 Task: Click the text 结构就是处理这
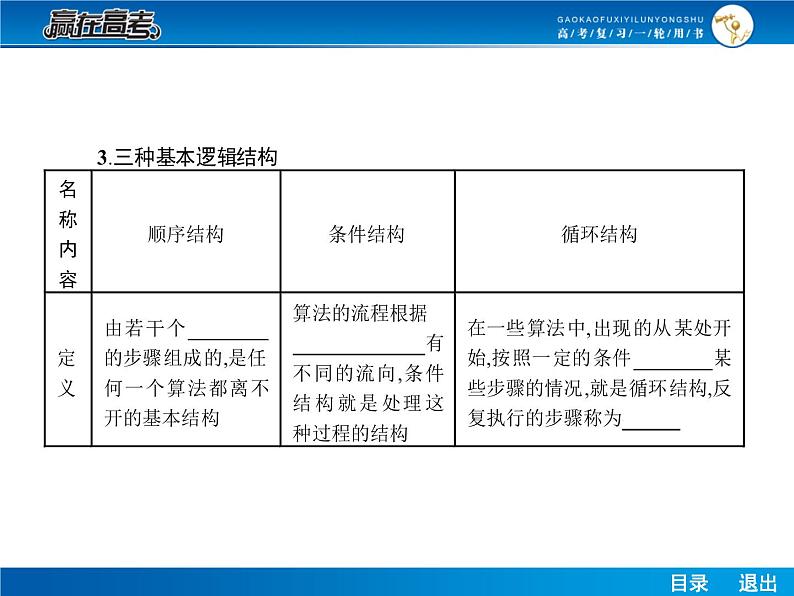coord(368,403)
